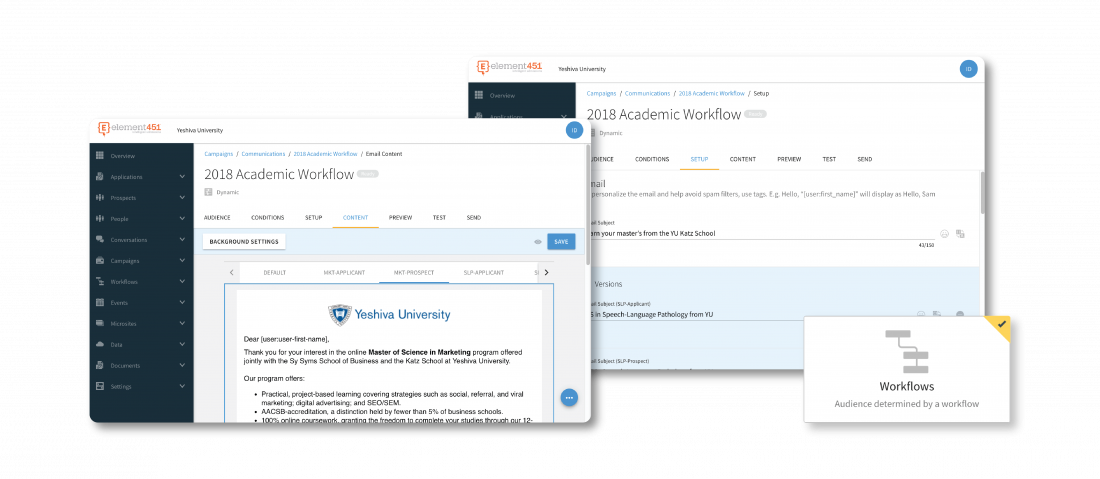The height and width of the screenshot is (479, 1100).
Task: Open Settings icon in front sidebar
Action: (100, 386)
